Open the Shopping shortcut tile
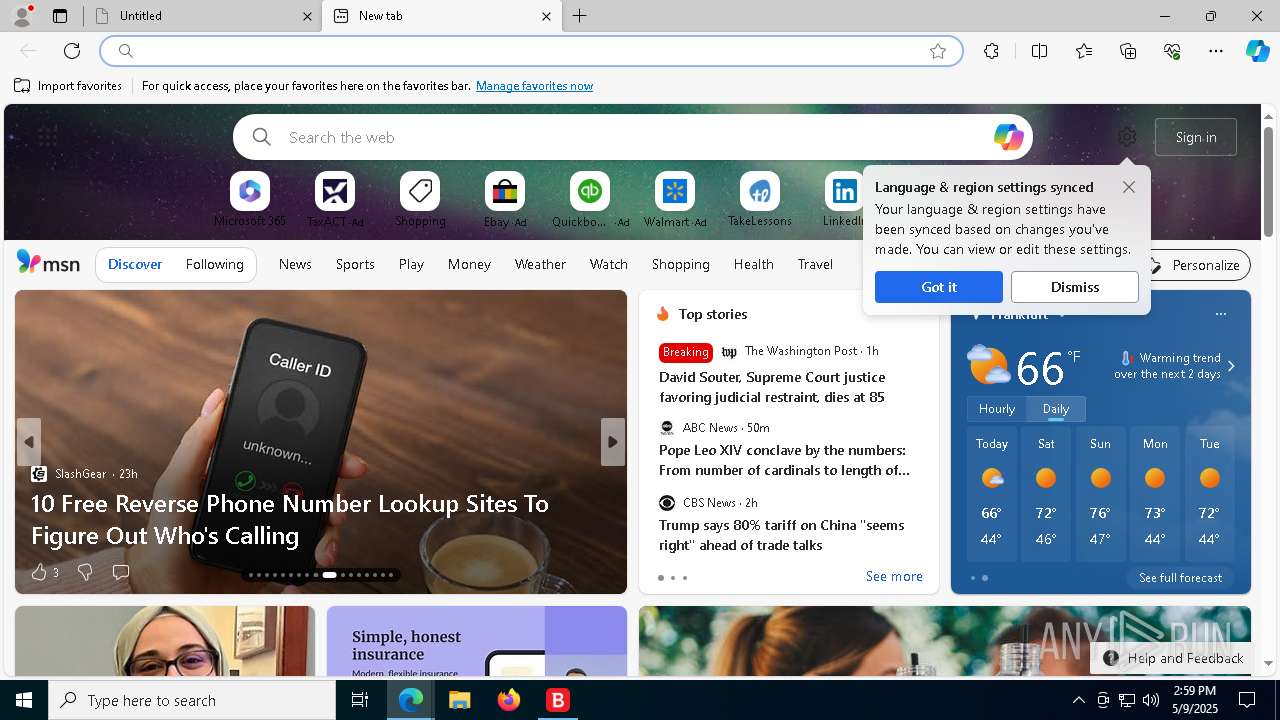 tap(420, 200)
